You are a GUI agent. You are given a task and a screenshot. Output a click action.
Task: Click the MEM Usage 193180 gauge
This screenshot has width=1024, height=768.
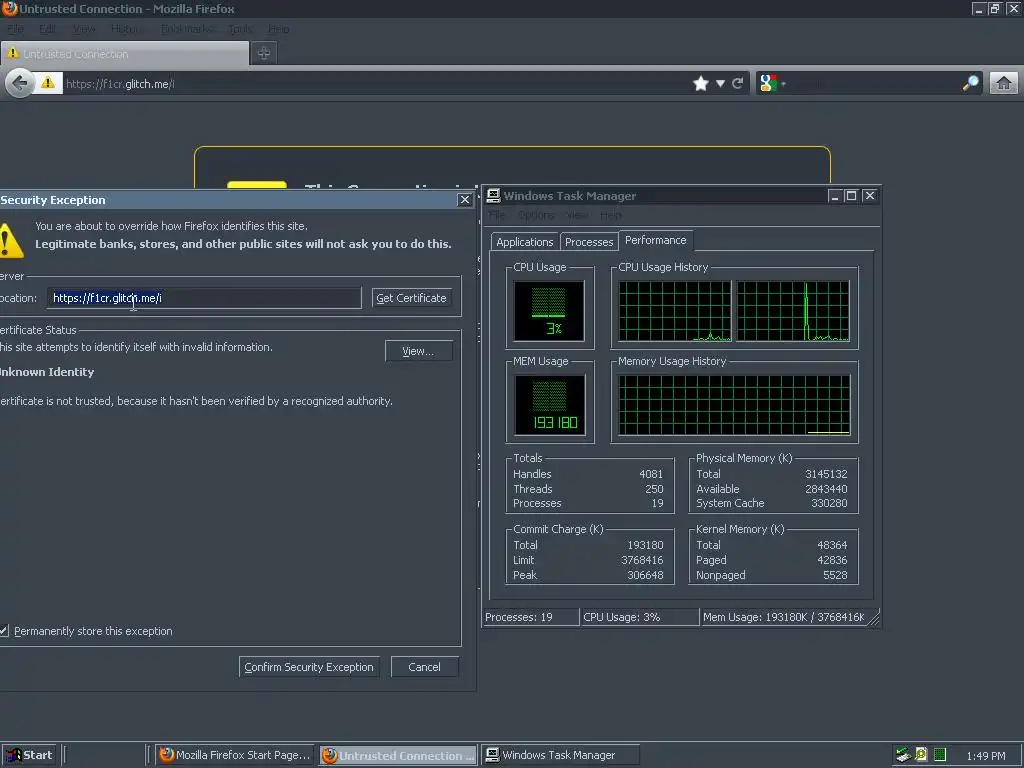pos(549,405)
